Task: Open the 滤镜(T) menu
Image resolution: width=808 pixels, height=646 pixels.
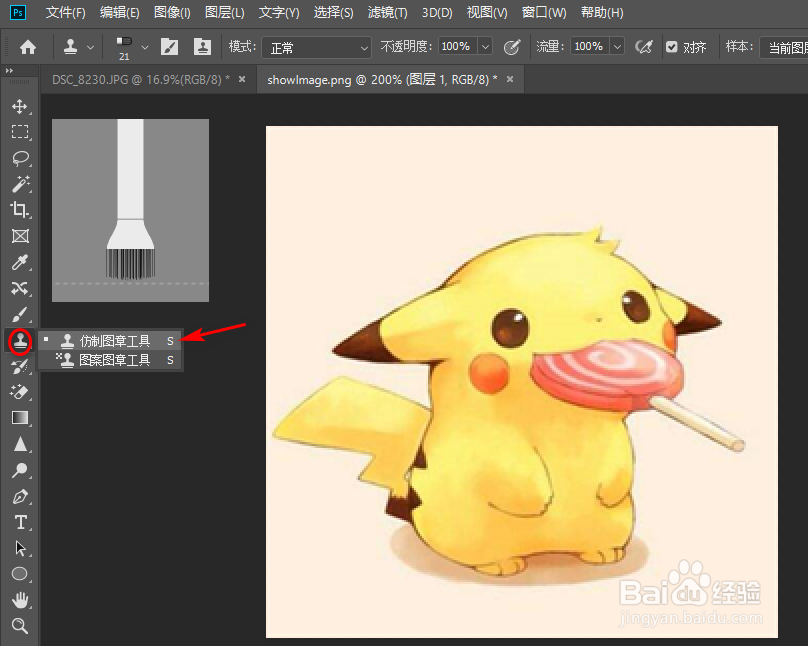Action: click(x=388, y=12)
